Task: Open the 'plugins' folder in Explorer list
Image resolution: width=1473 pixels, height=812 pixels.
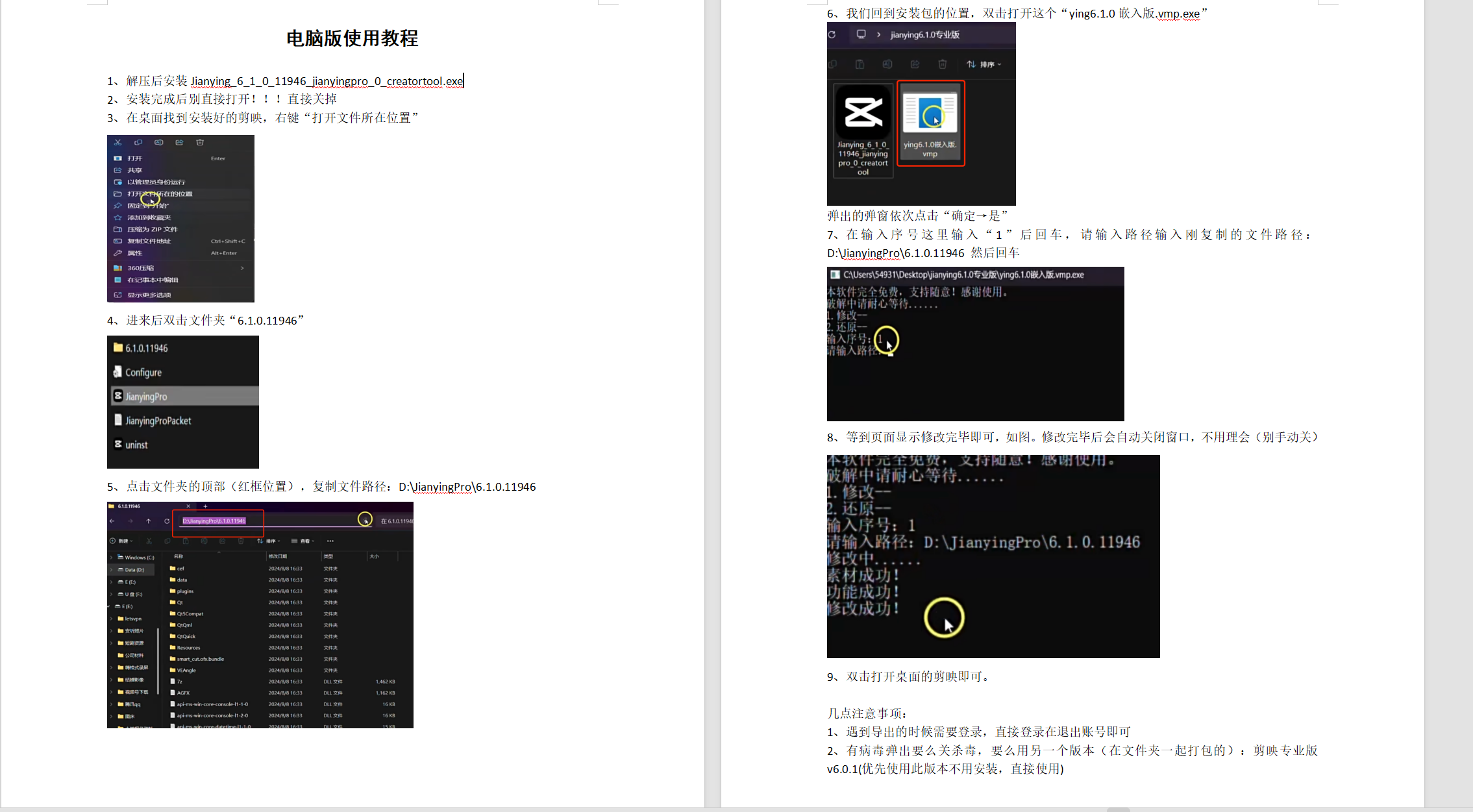Action: (x=185, y=591)
